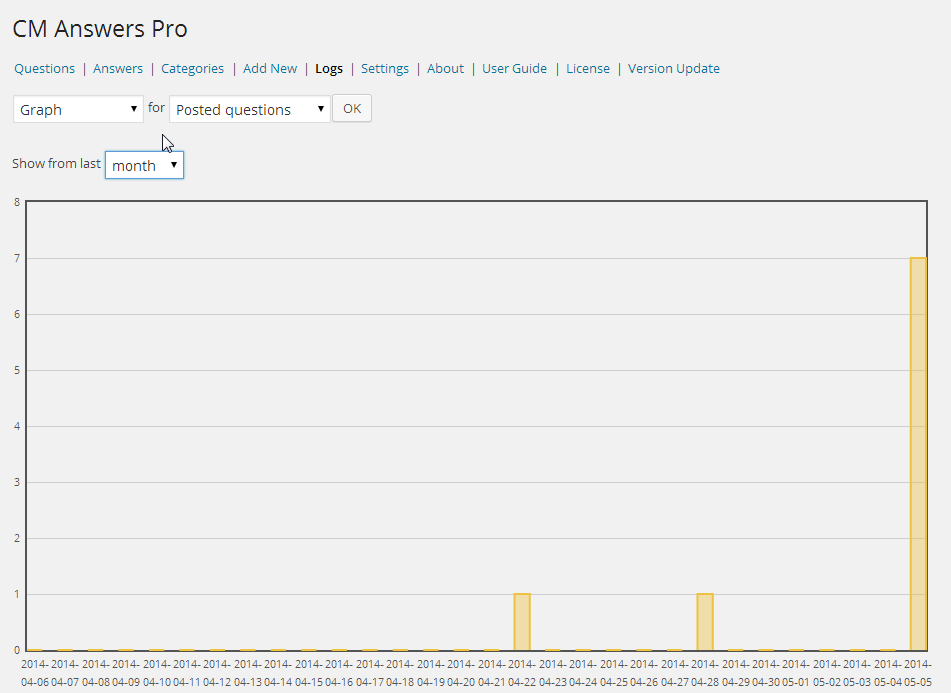View the License page

tap(588, 69)
